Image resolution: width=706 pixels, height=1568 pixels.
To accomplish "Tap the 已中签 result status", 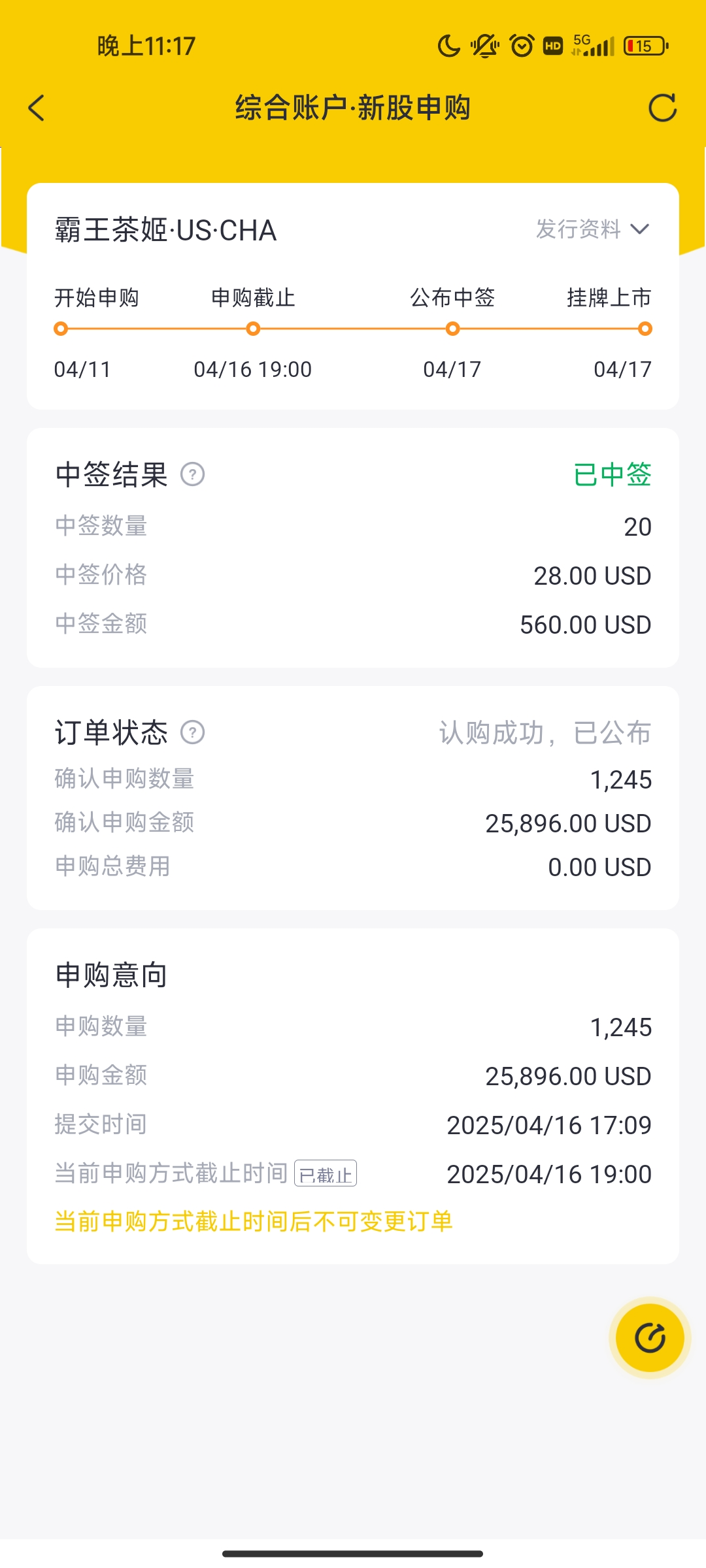I will 612,475.
